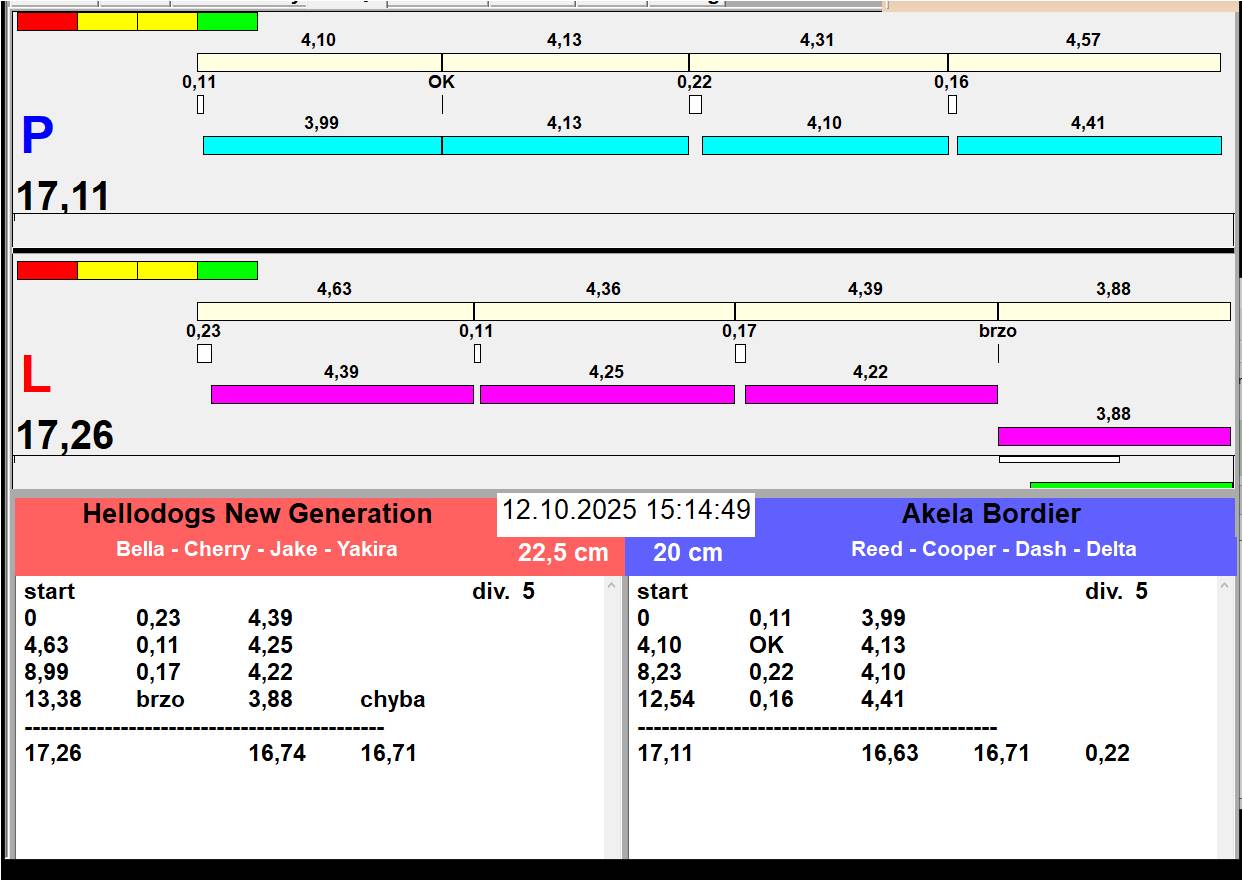Image resolution: width=1242 pixels, height=880 pixels.
Task: Click the changeover marker box under 0,16
Action: [x=952, y=104]
